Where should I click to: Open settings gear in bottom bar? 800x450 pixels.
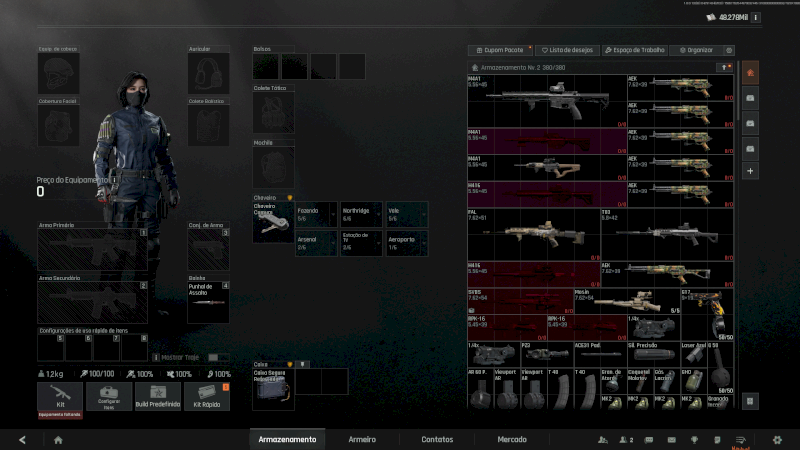point(777,439)
